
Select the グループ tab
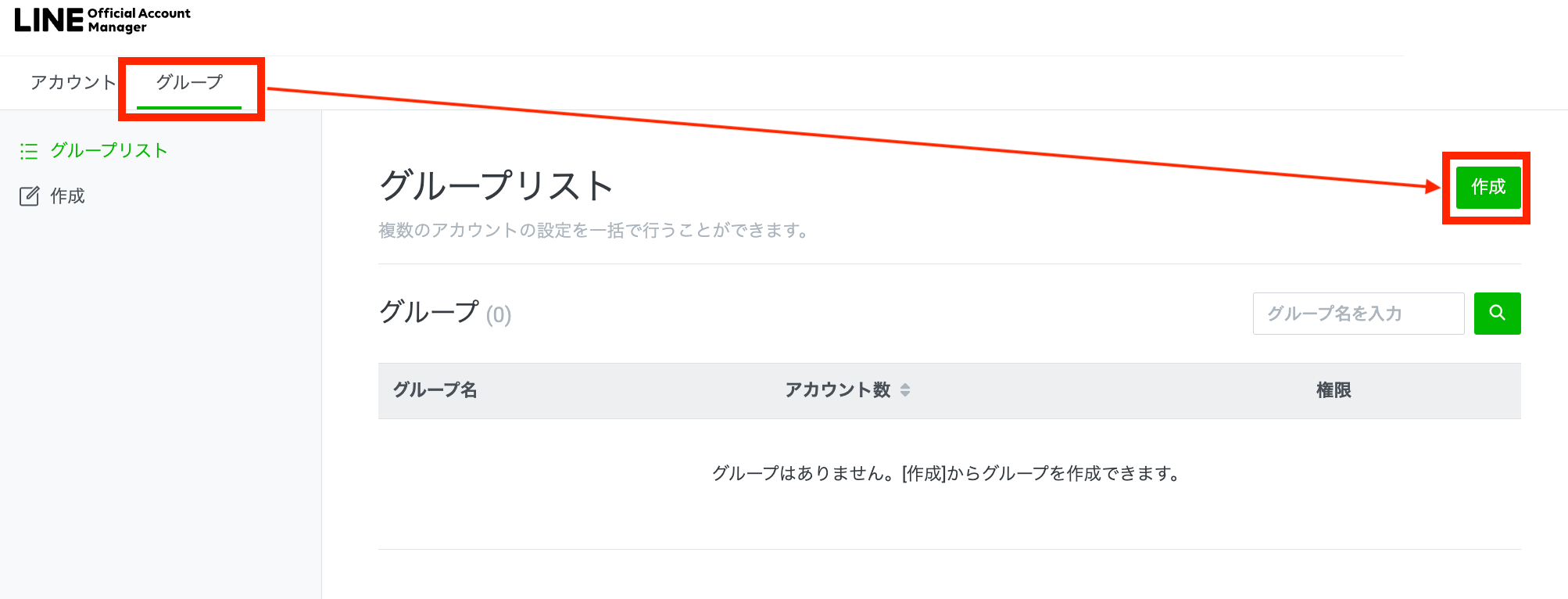[189, 82]
